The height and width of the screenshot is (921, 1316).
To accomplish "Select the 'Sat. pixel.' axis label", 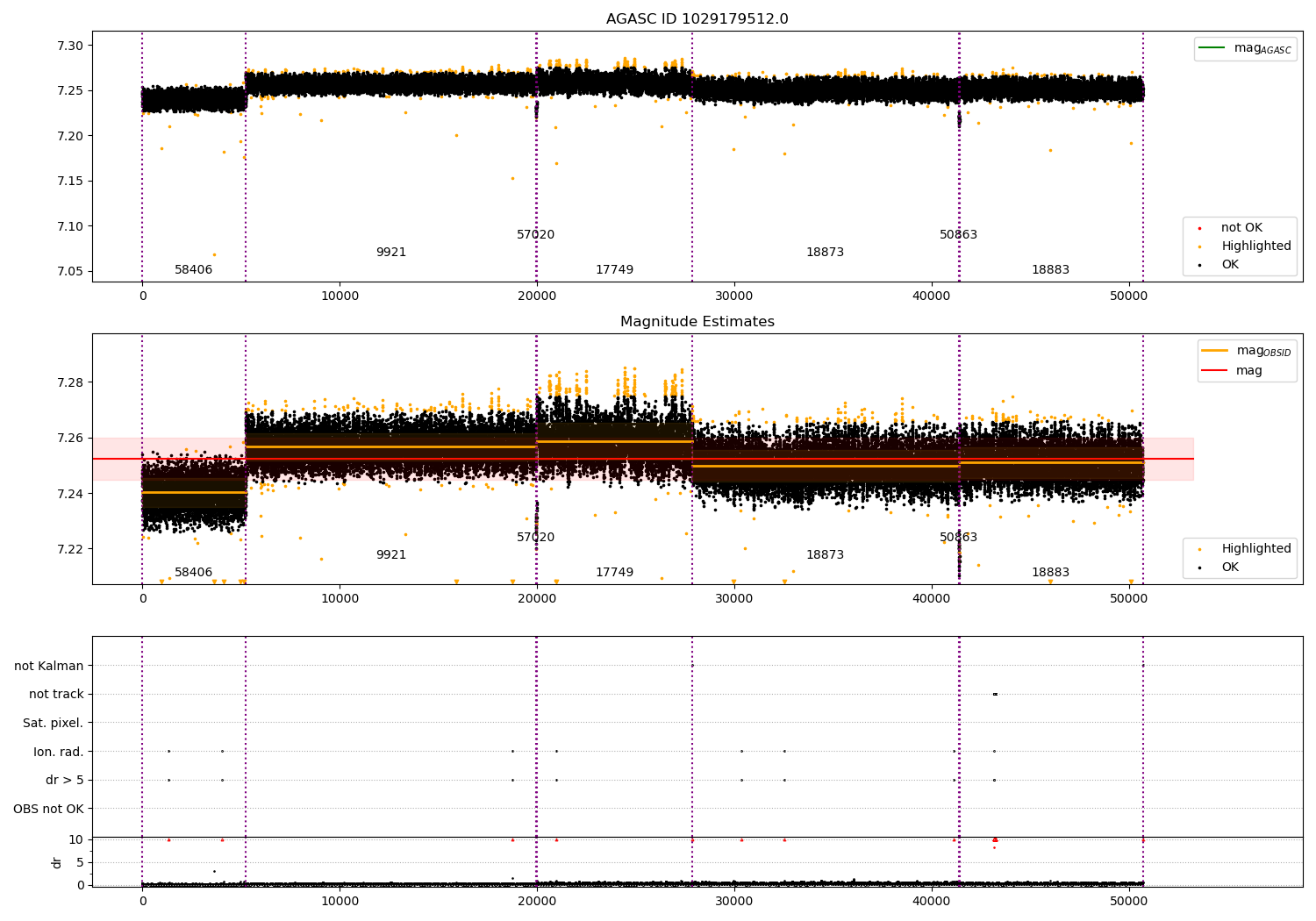I will tap(54, 723).
